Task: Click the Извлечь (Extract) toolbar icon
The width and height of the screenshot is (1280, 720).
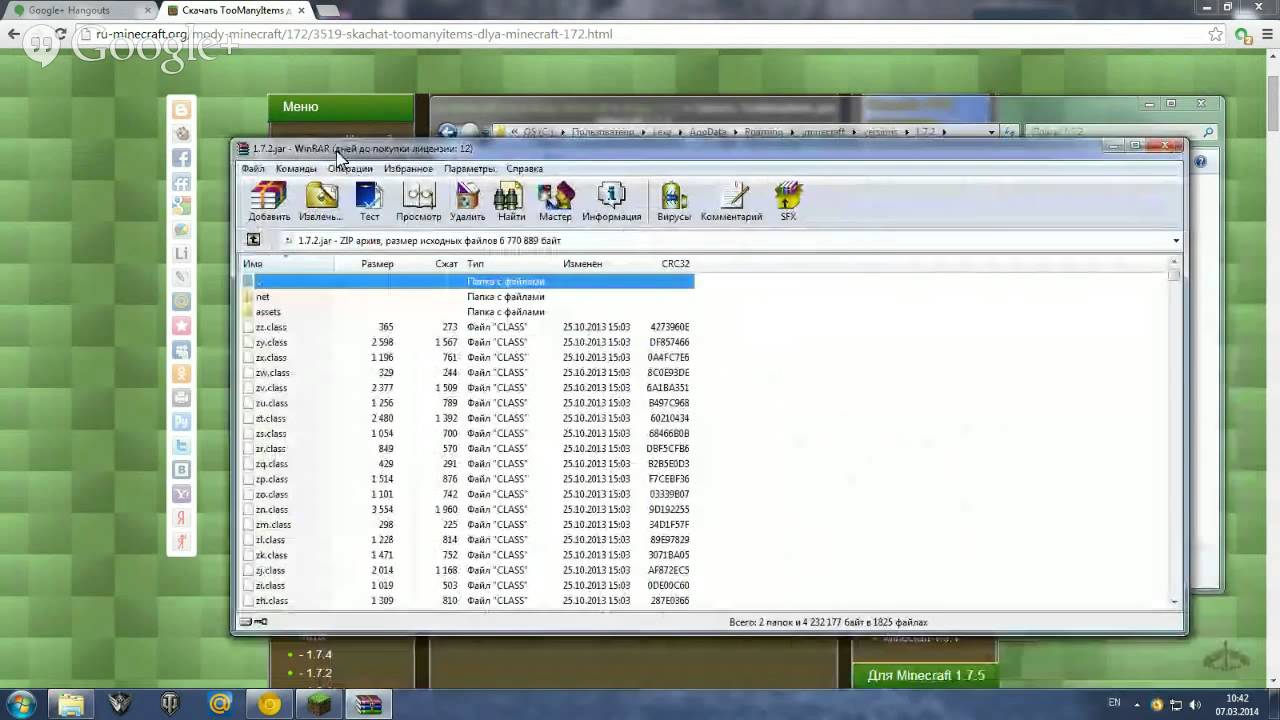Action: coord(320,201)
